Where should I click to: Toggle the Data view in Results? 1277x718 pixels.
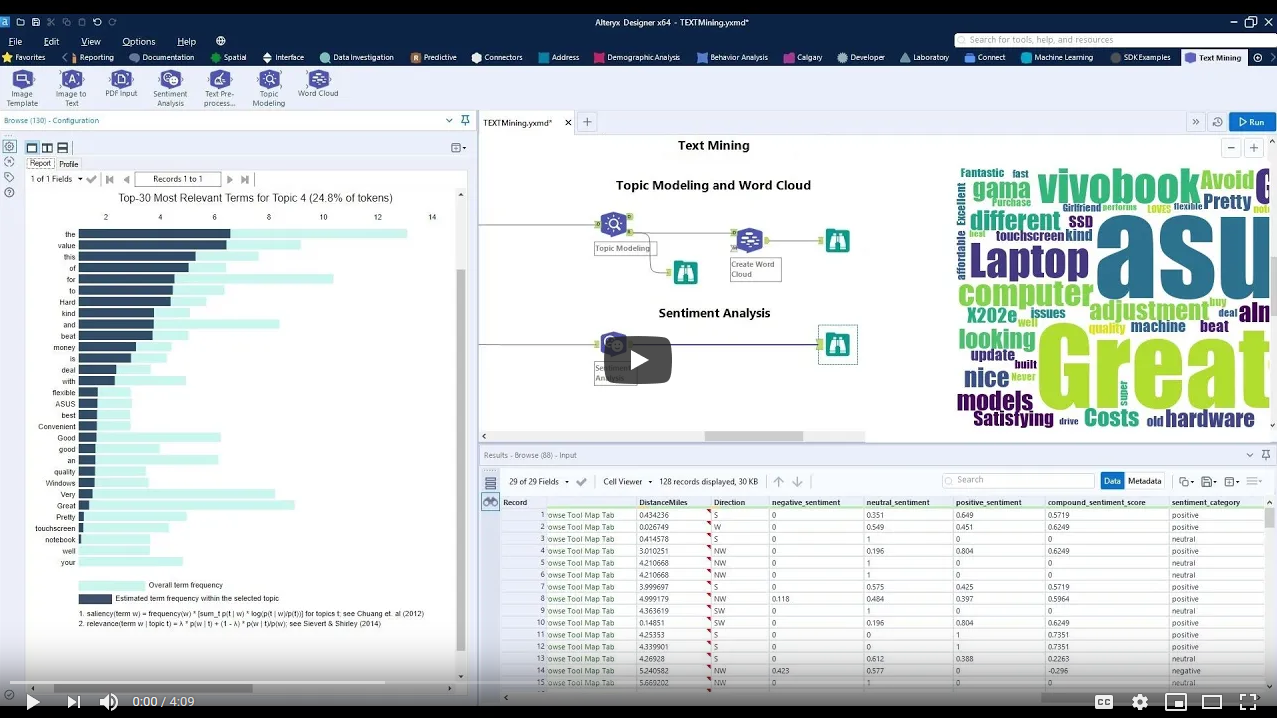coord(1112,481)
